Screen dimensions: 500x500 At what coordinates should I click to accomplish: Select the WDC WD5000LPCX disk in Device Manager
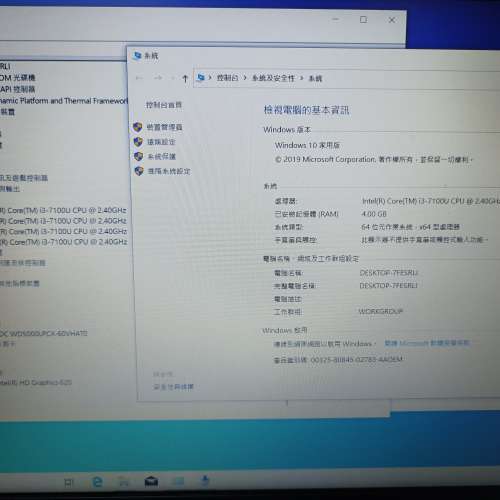(x=44, y=333)
